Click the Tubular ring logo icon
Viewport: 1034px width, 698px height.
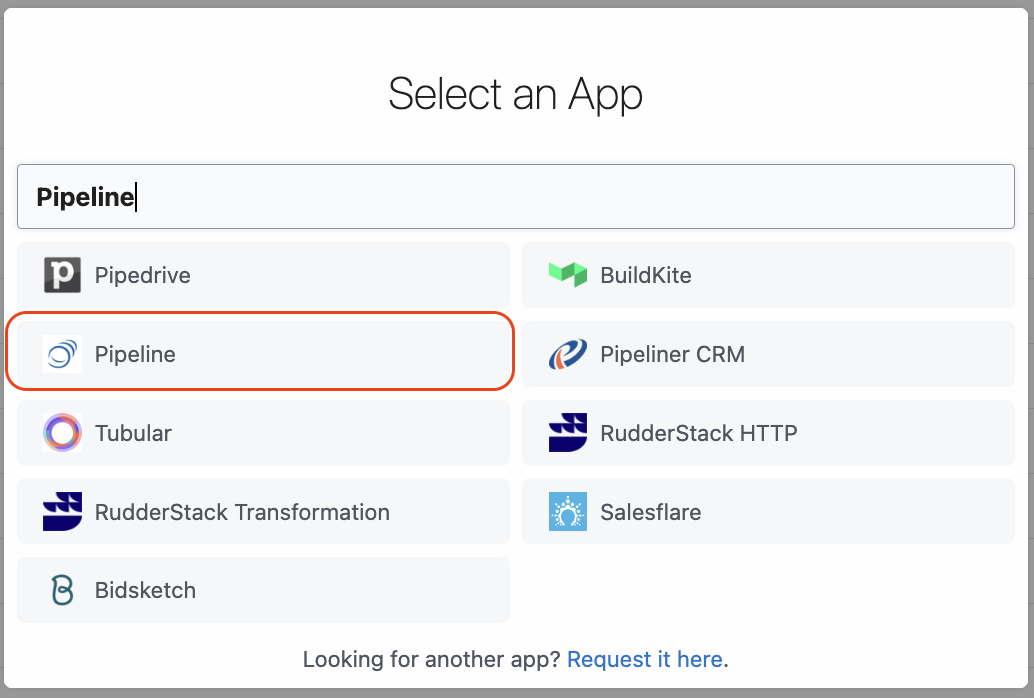pos(63,433)
